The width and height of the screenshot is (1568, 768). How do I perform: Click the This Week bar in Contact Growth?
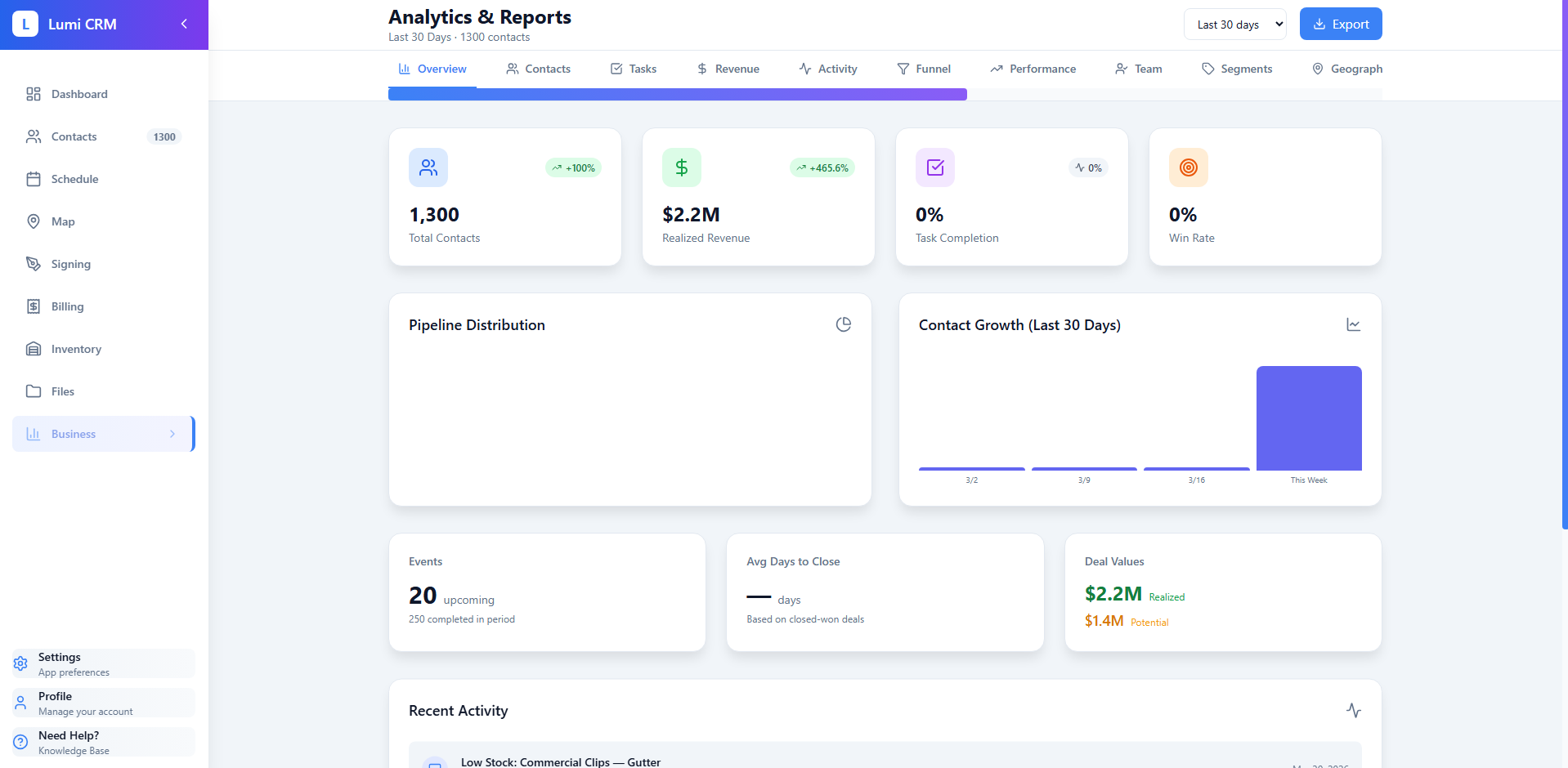[1308, 417]
